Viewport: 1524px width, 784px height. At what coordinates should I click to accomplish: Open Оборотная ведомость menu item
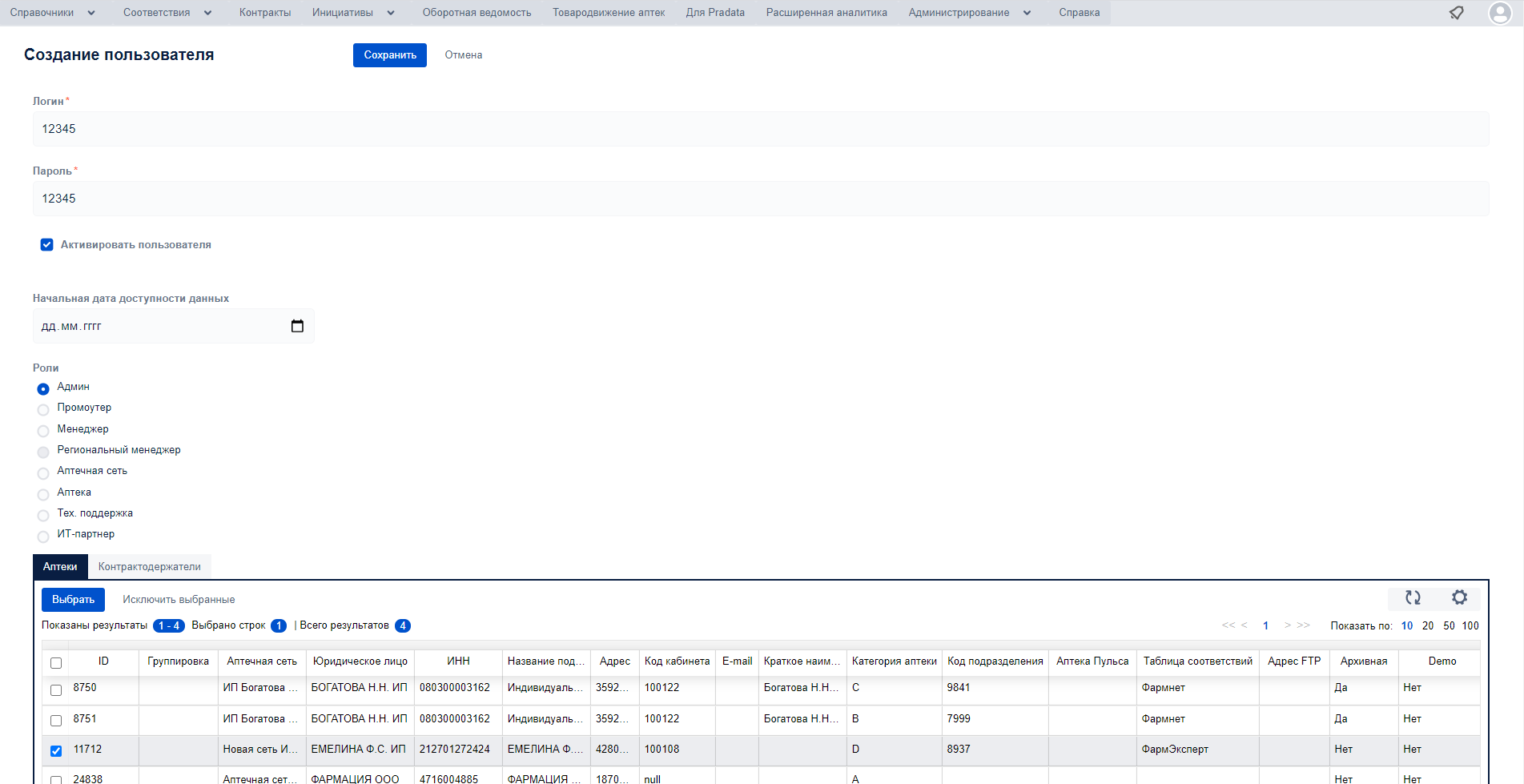(477, 13)
